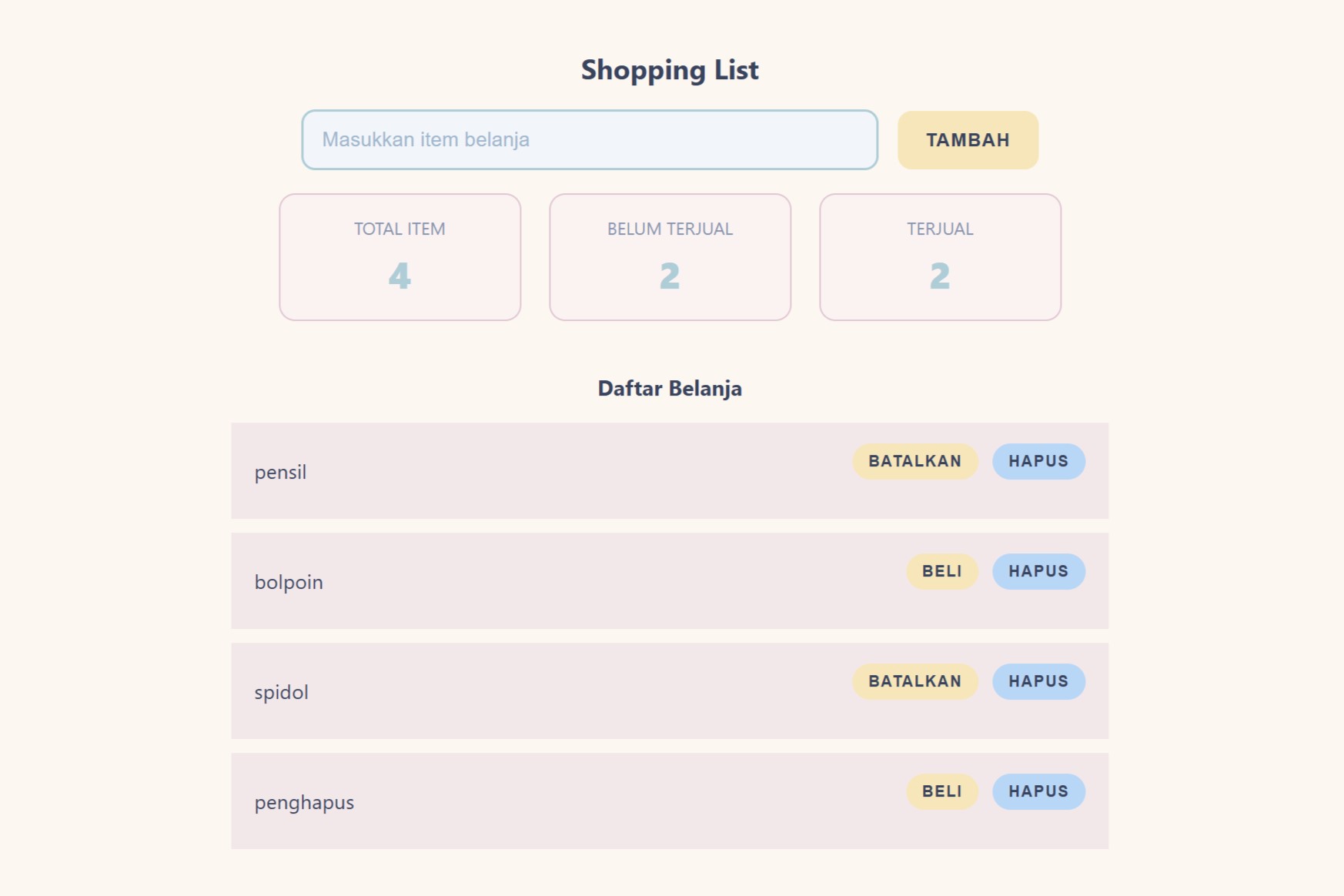
Task: Click BELI for penghapus
Action: pyautogui.click(x=941, y=791)
